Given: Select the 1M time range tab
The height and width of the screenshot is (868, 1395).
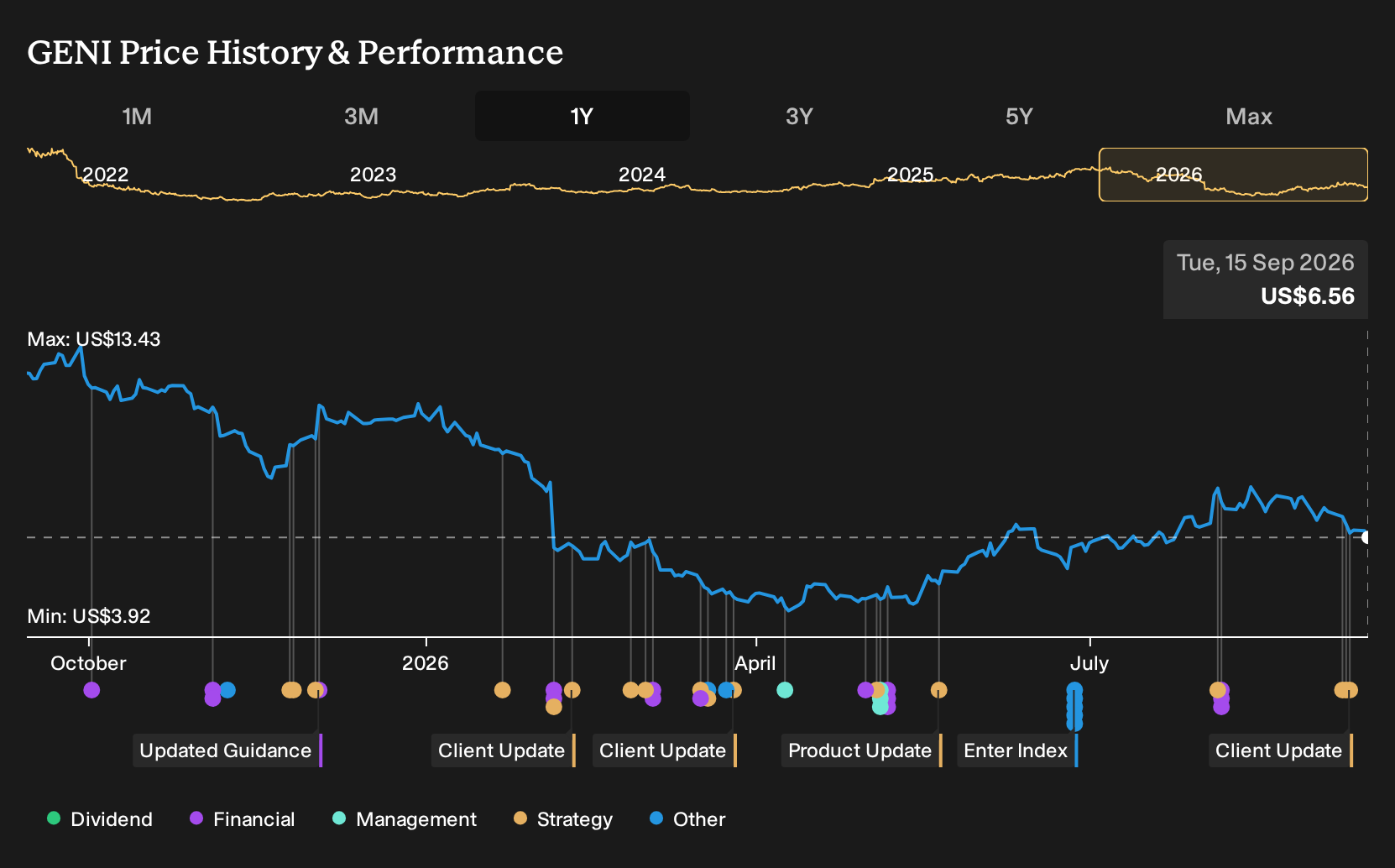Looking at the screenshot, I should (137, 116).
